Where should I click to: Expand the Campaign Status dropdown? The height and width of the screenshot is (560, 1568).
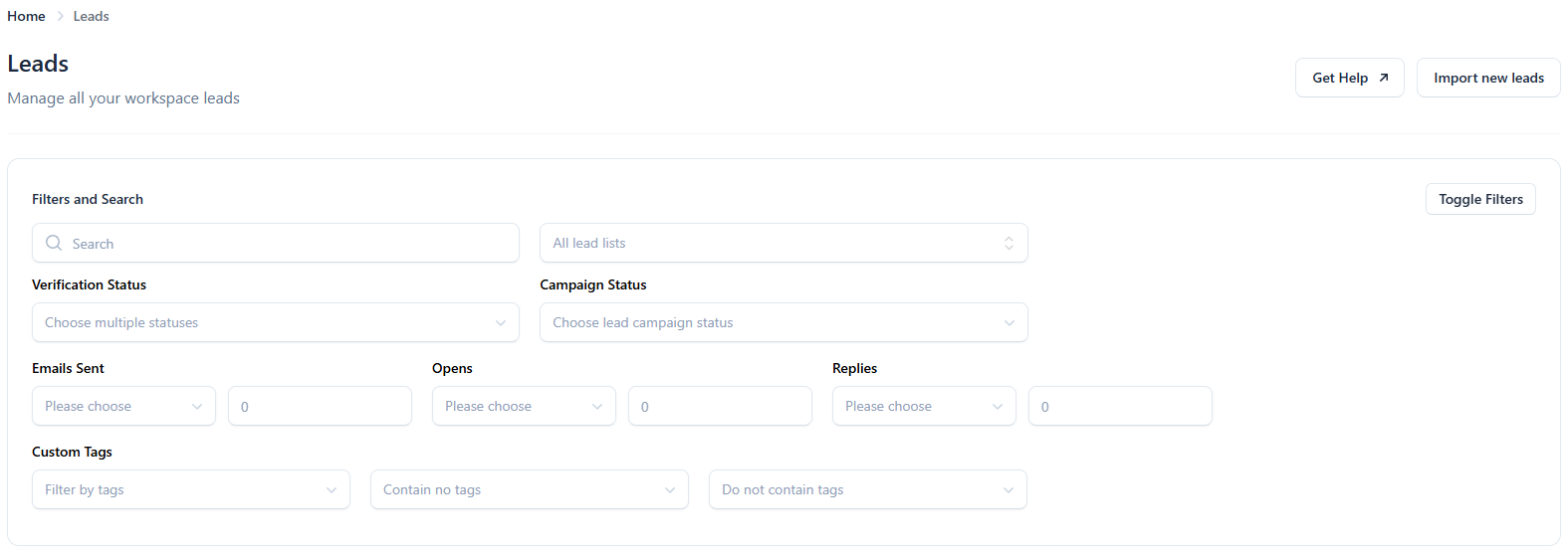(x=783, y=322)
